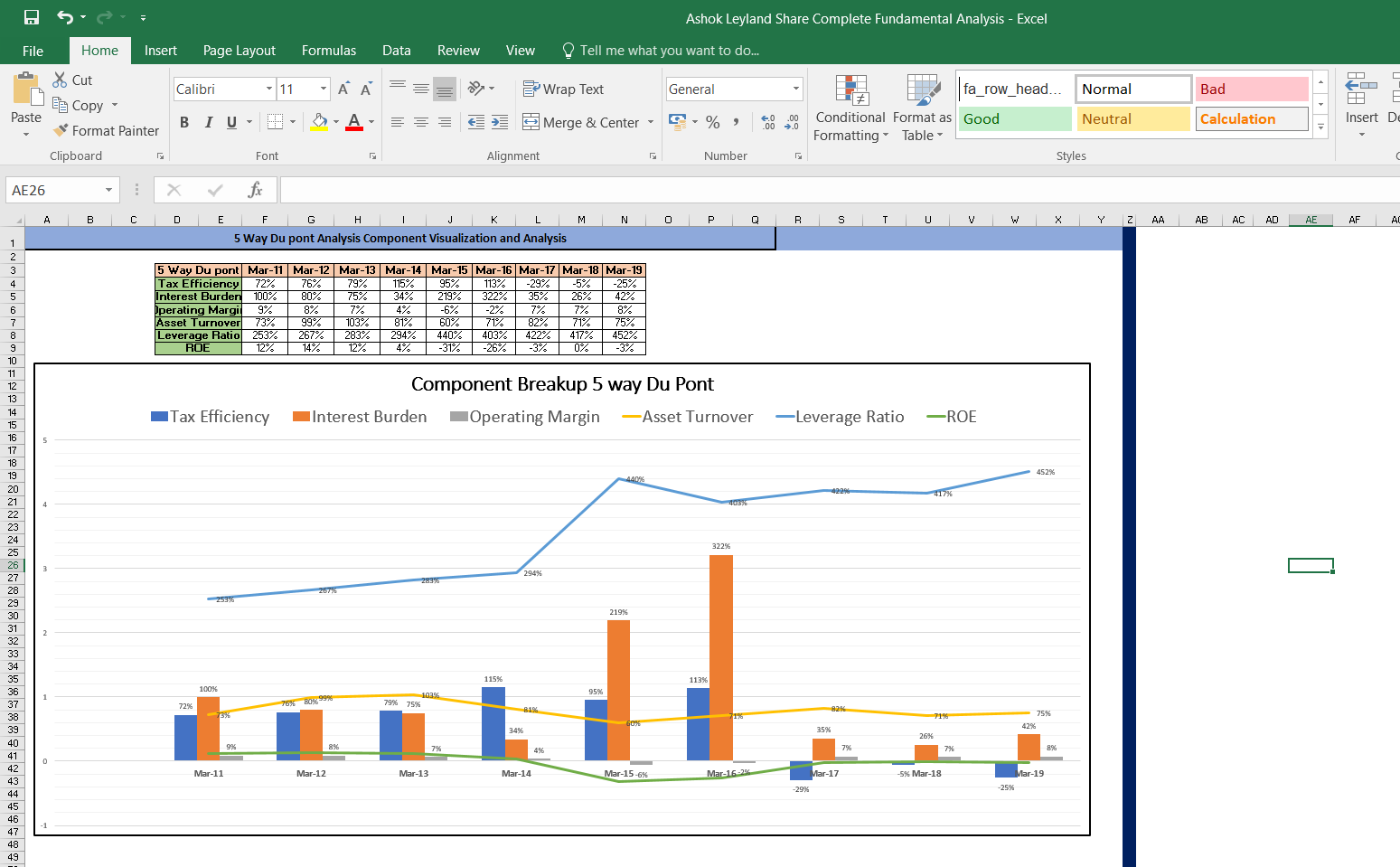Open Format as Table gallery
Screen dimensions: 1400x867
coord(922,108)
